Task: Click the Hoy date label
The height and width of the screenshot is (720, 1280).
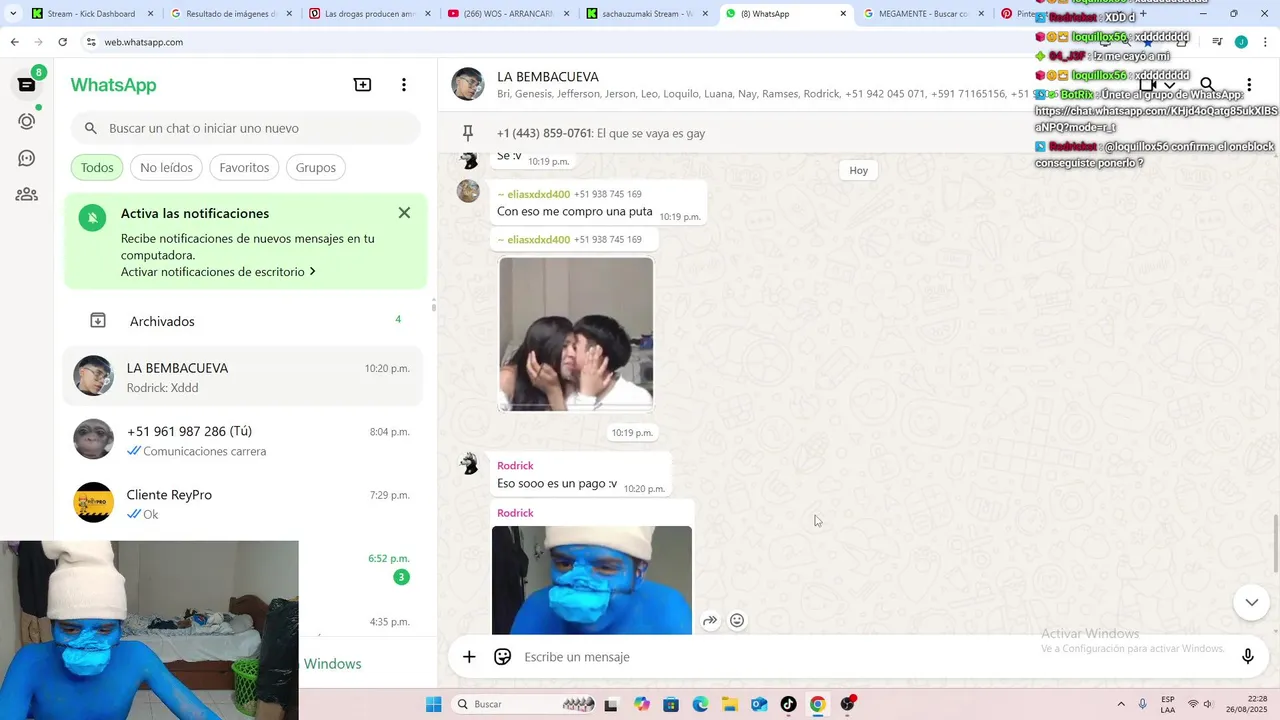Action: coord(859,170)
